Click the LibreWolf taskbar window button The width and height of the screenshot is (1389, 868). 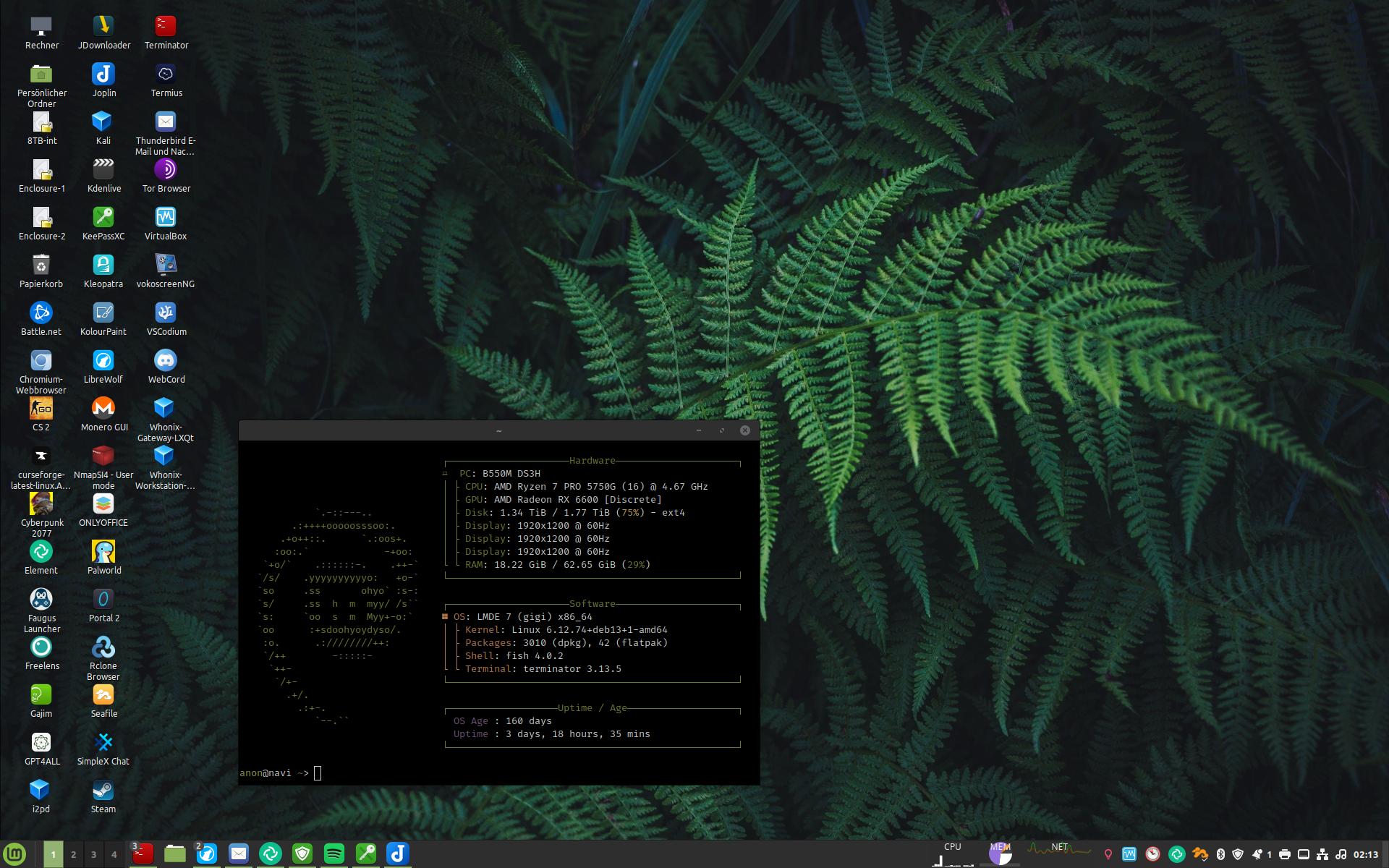(x=207, y=854)
